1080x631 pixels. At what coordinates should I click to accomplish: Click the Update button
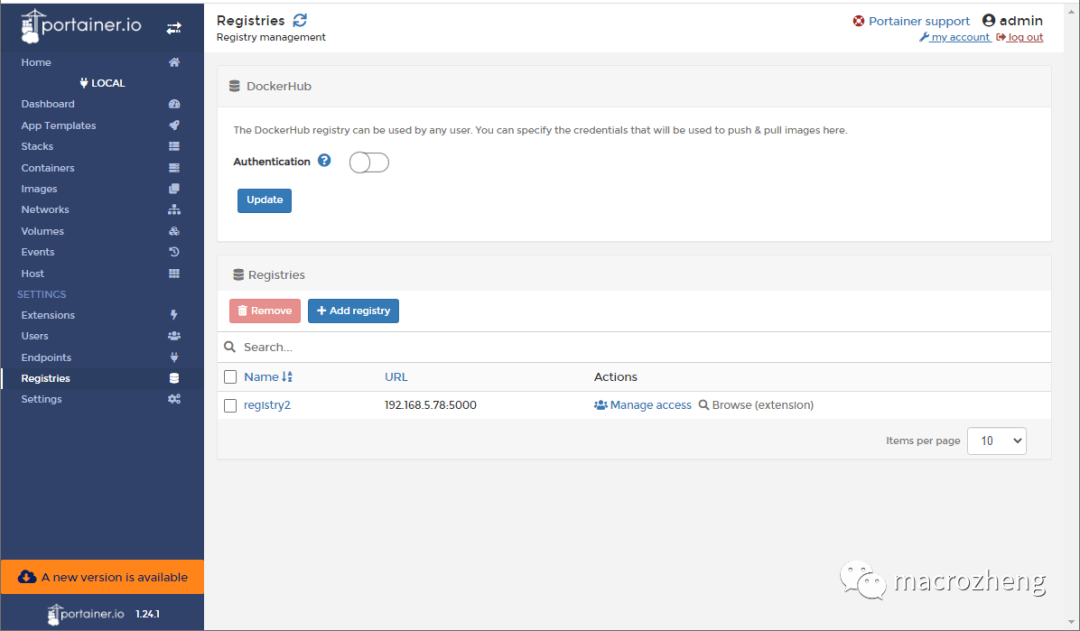pos(264,200)
